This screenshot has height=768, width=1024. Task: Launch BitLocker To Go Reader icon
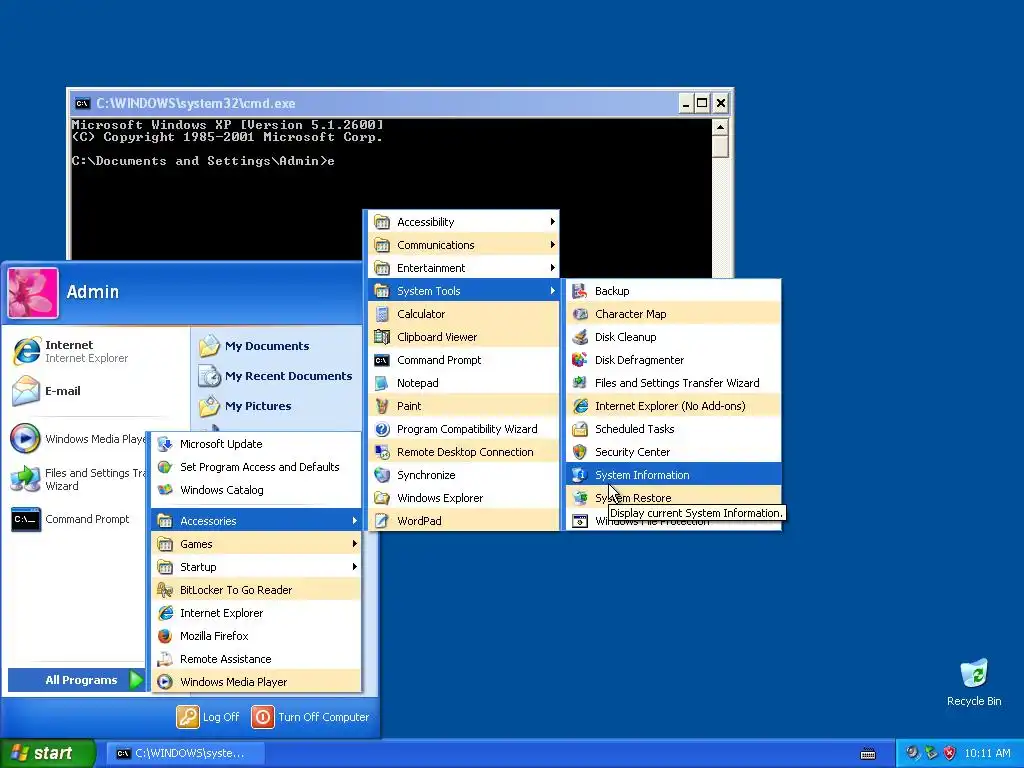click(165, 590)
